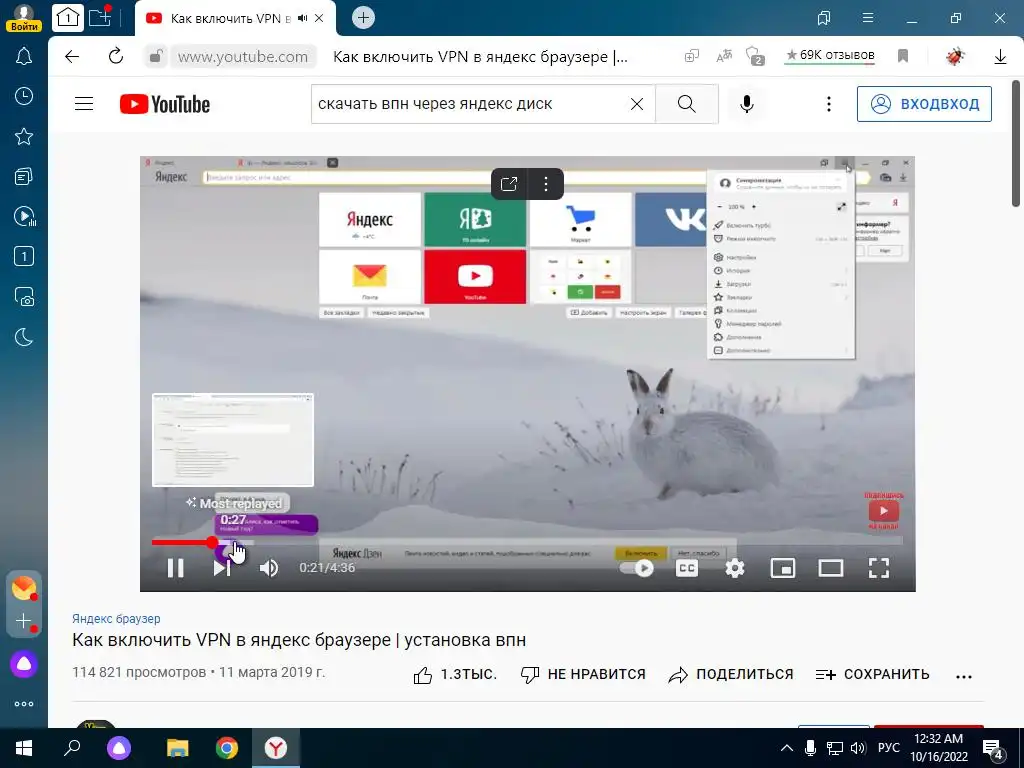The image size is (1024, 768).
Task: Mute the video volume
Action: coord(269,568)
